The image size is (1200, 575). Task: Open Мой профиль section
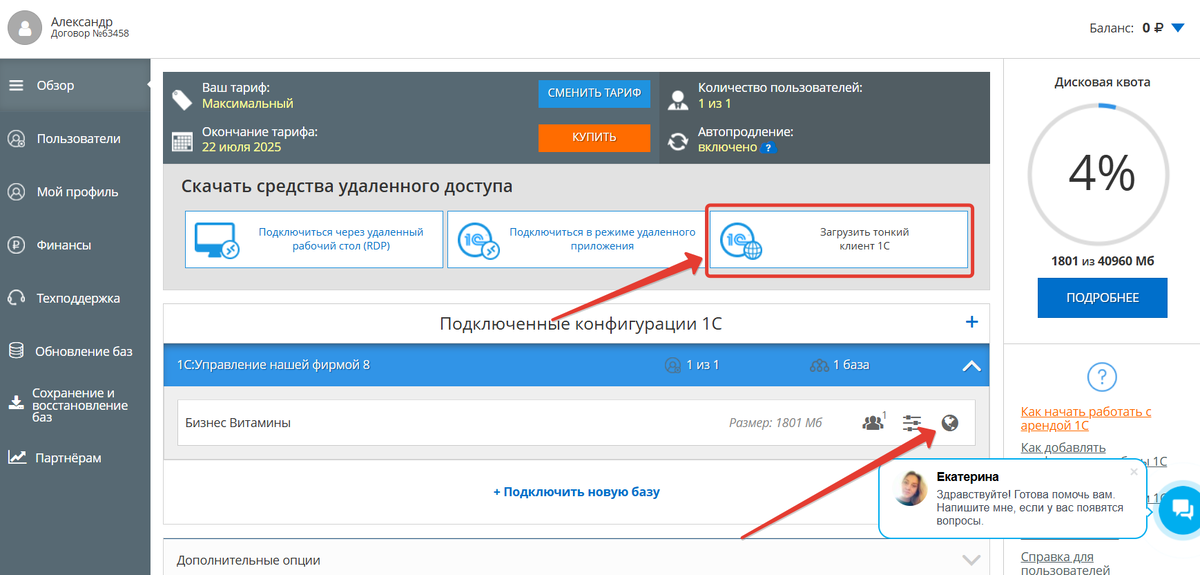coord(75,192)
